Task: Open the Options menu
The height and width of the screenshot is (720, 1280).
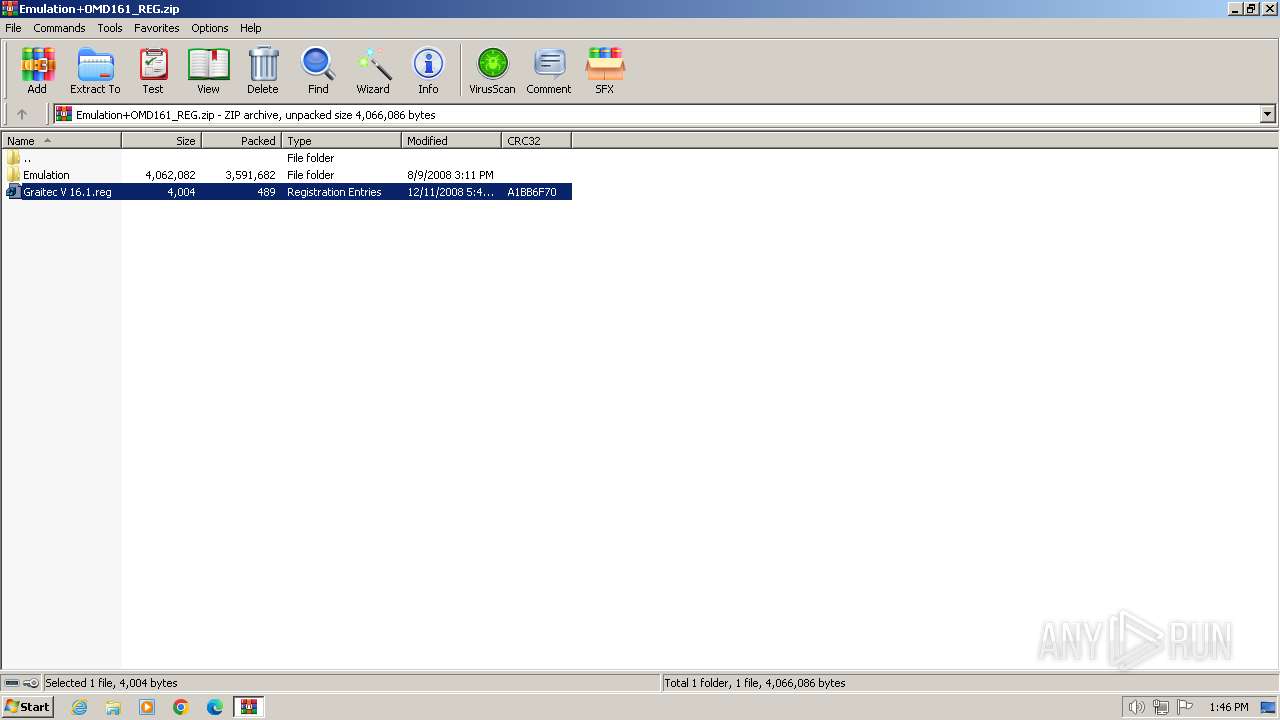Action: point(210,28)
